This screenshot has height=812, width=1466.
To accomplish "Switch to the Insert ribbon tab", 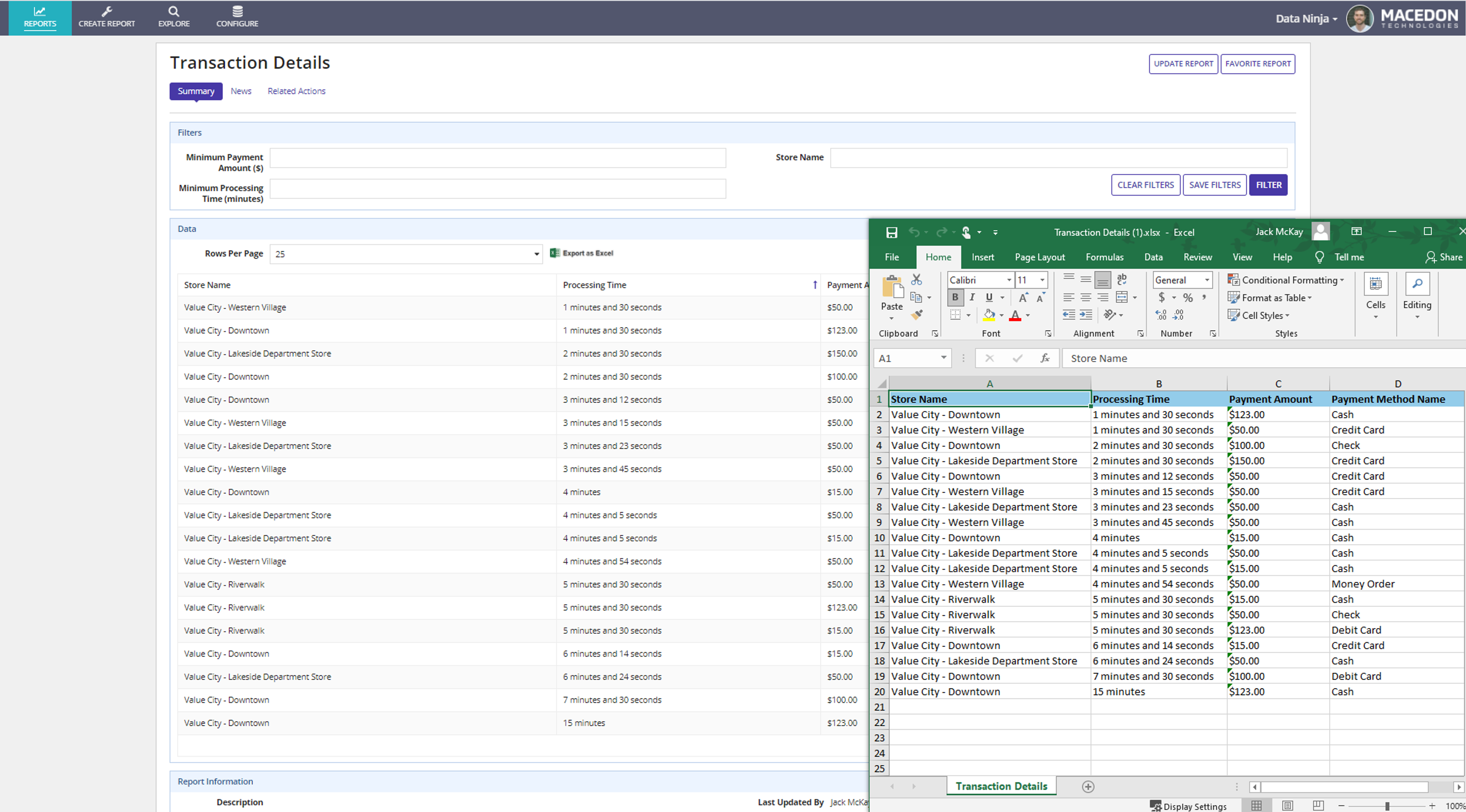I will (x=983, y=257).
